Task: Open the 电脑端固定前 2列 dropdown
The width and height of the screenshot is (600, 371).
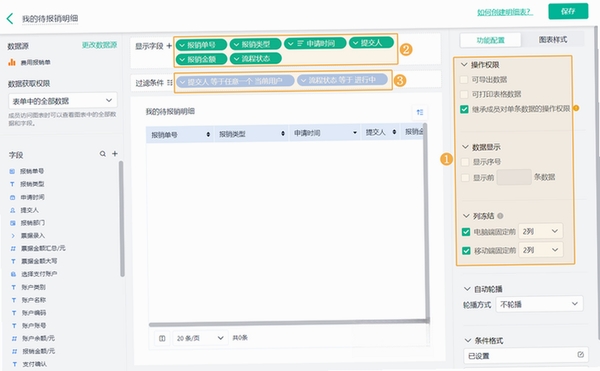Action: click(x=540, y=231)
